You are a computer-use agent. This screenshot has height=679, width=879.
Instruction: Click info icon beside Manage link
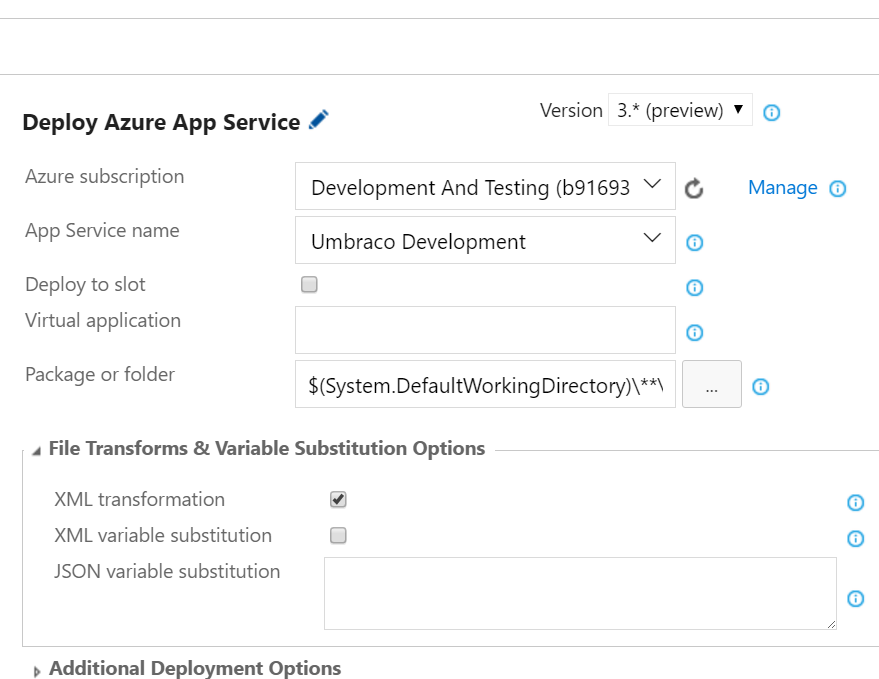(838, 188)
